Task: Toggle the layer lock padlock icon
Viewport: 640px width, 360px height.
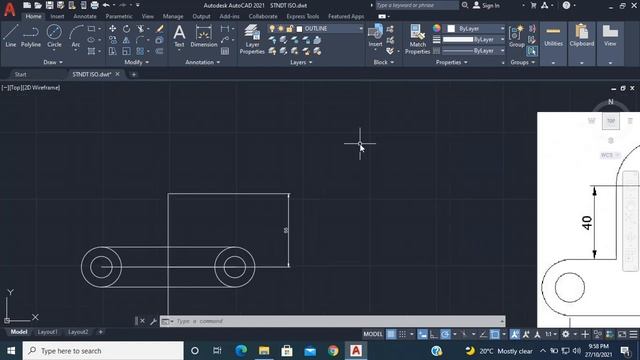Action: coord(290,29)
